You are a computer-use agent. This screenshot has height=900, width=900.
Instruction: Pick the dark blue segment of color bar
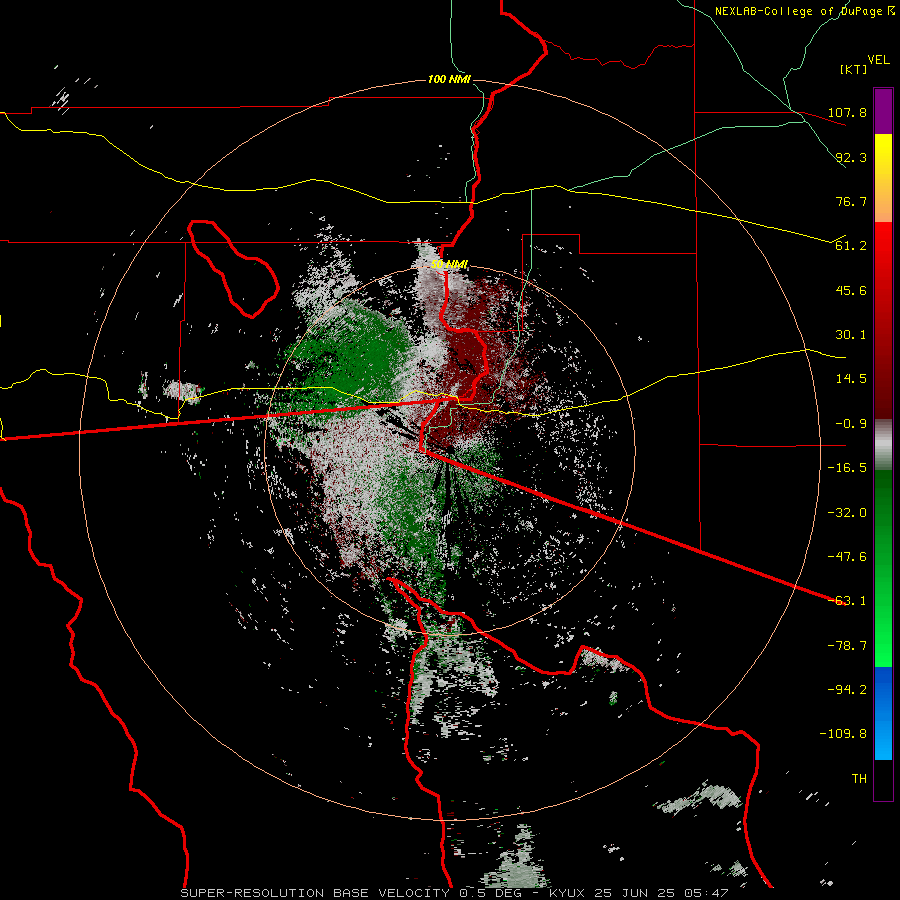883,689
